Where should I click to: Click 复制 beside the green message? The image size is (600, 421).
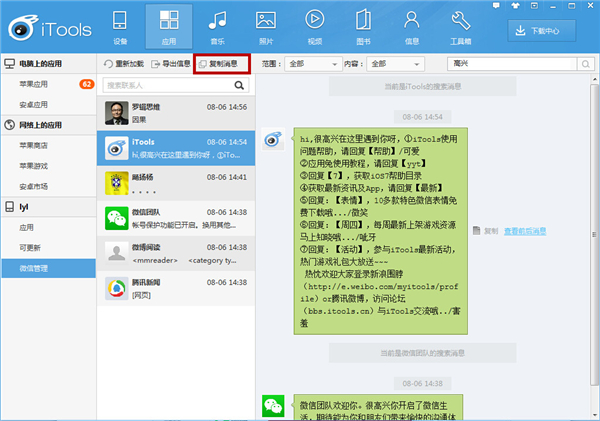tap(486, 231)
